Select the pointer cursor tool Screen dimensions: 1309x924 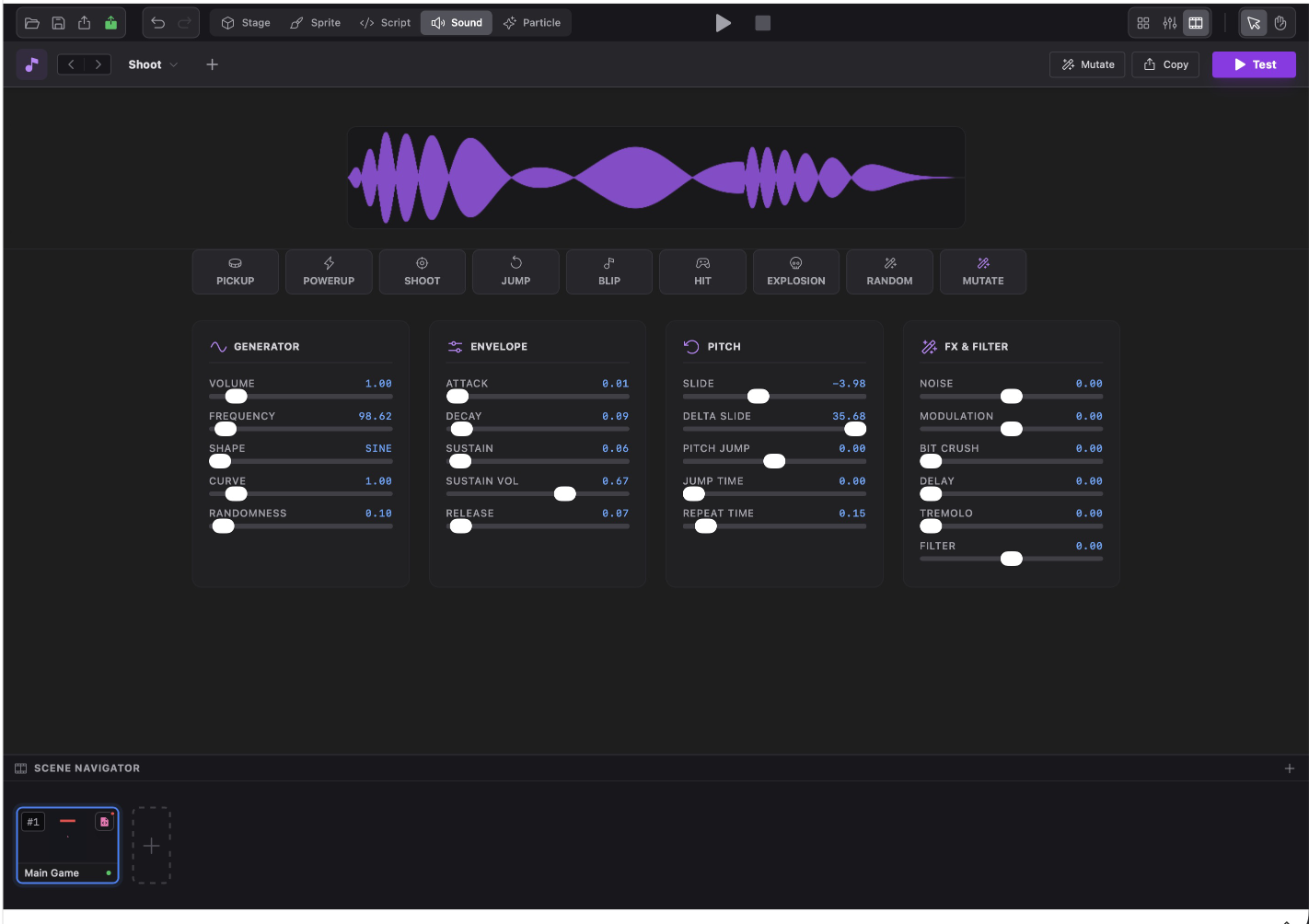(1254, 23)
